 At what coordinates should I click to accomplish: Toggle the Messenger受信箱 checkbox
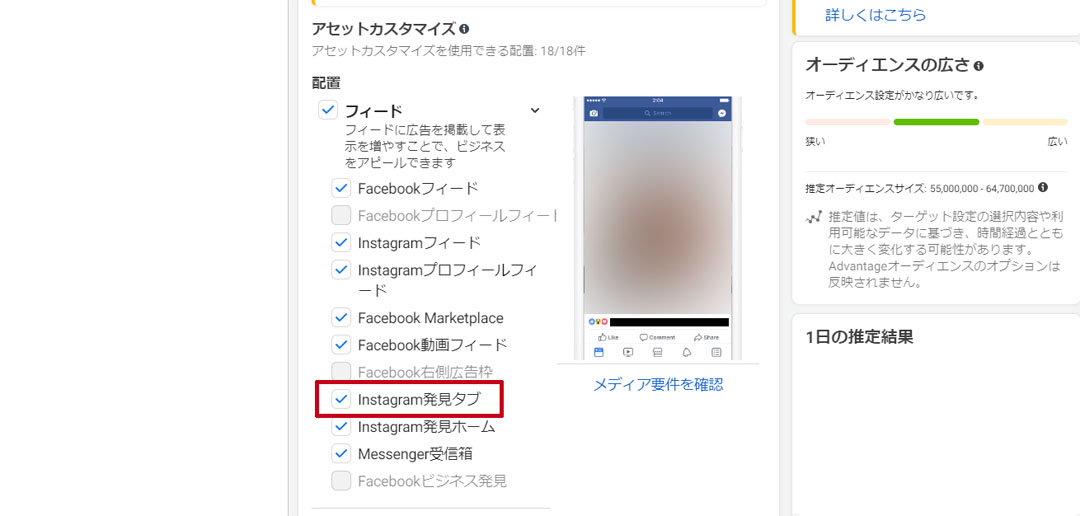(x=341, y=453)
